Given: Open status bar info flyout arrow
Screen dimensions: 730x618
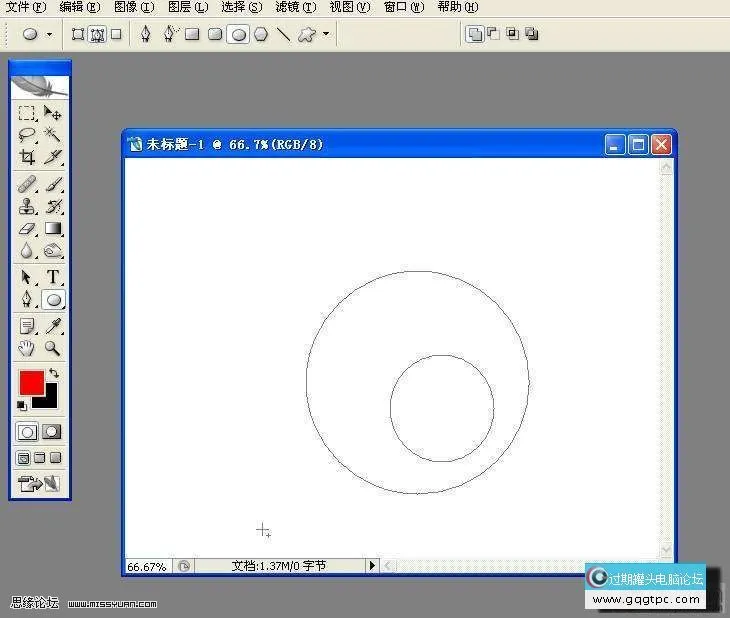Looking at the screenshot, I should (372, 566).
